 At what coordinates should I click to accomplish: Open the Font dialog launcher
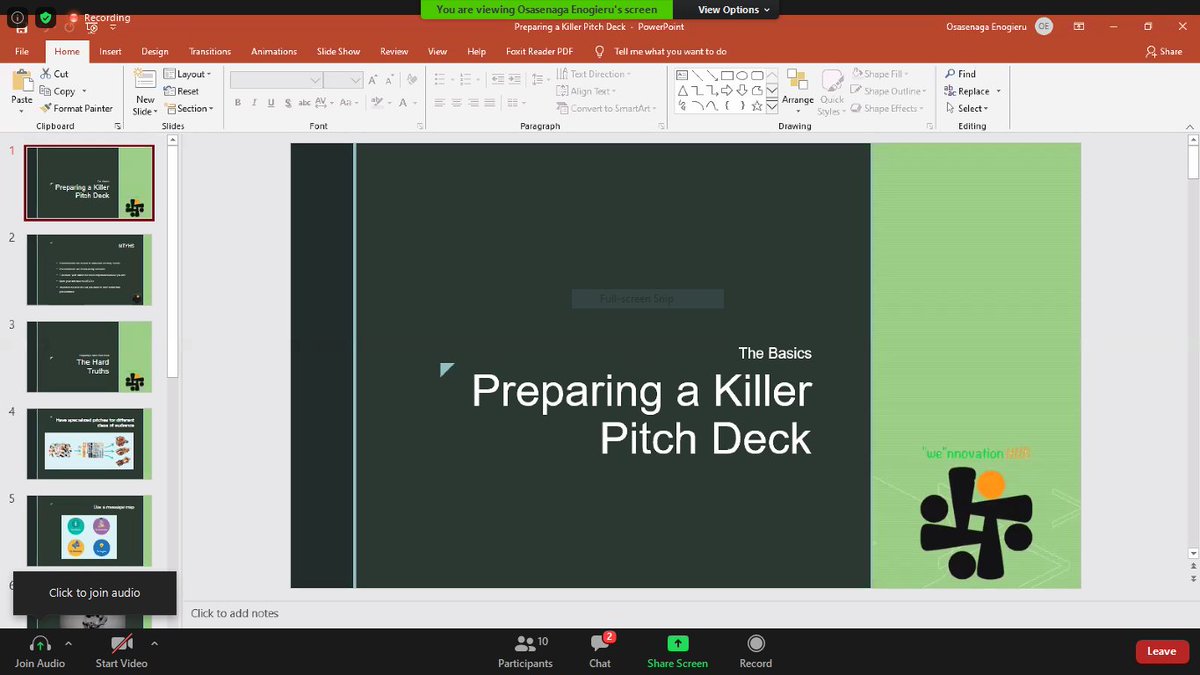click(x=419, y=126)
